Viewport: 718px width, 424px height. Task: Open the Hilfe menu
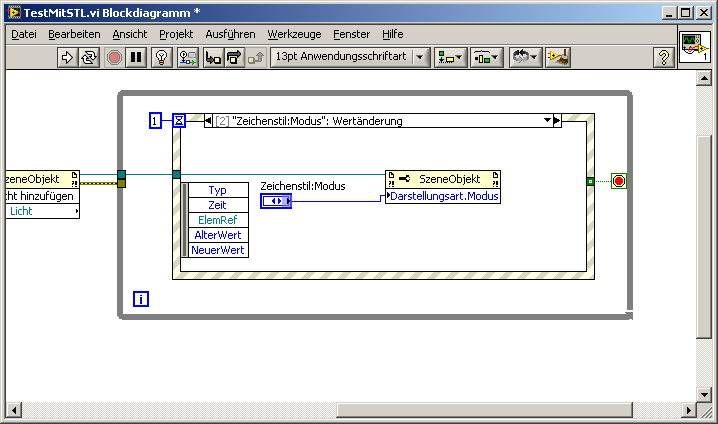[393, 34]
